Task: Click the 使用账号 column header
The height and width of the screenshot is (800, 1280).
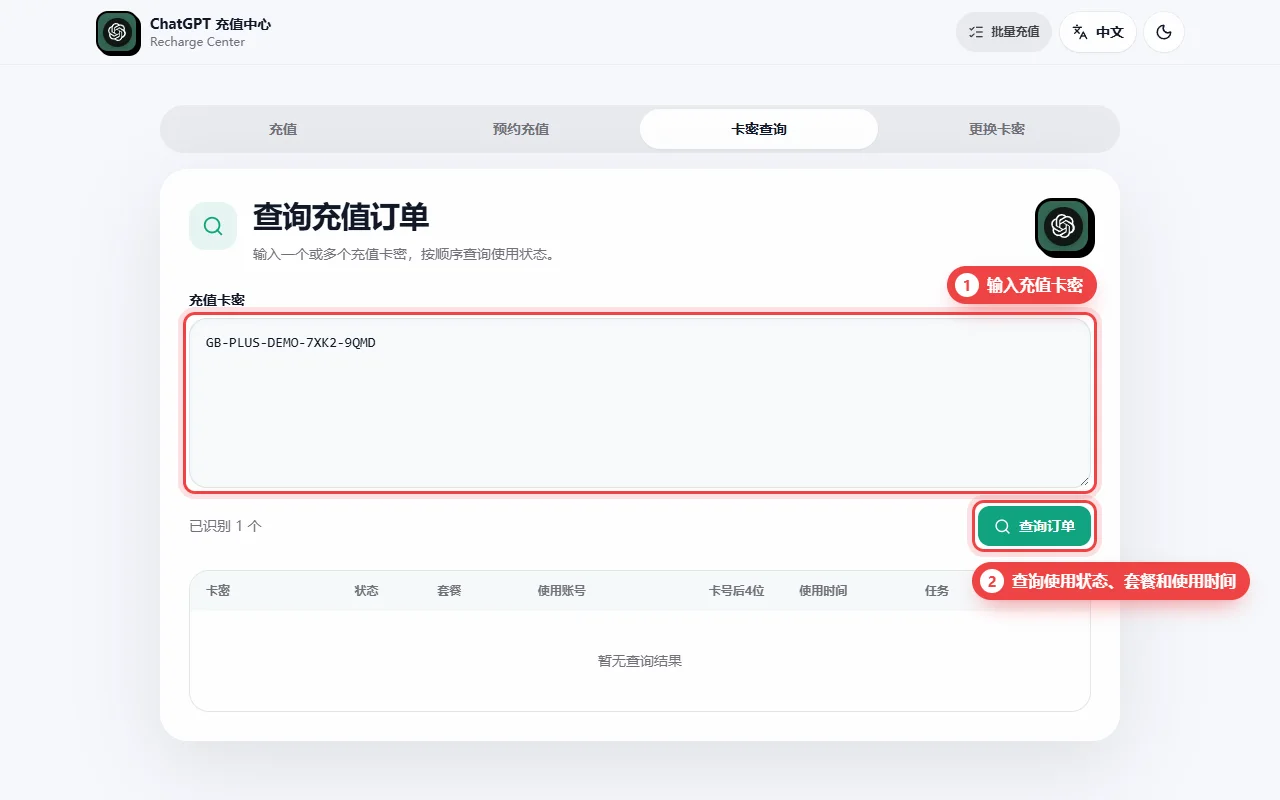Action: pos(562,591)
